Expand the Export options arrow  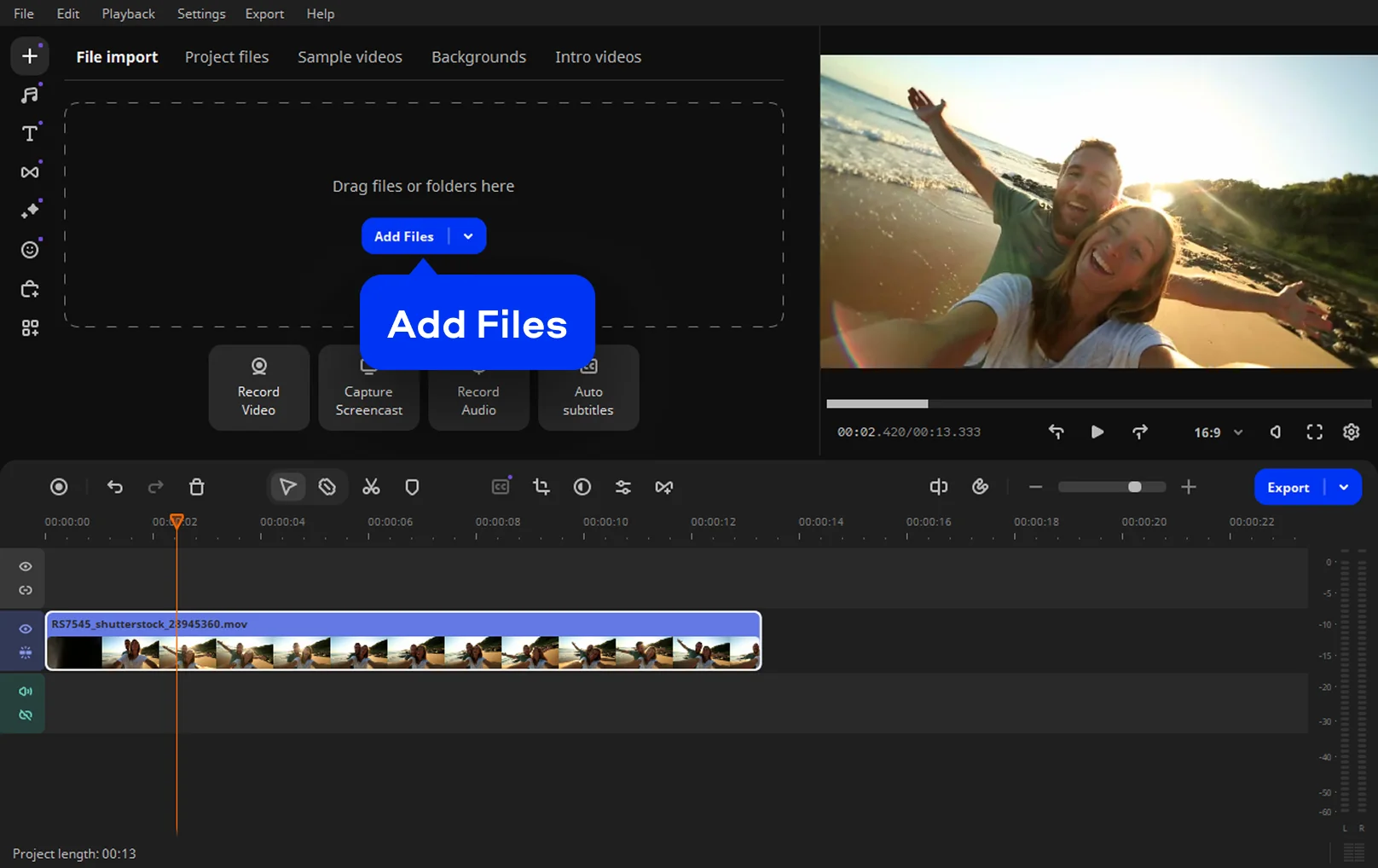tap(1344, 488)
